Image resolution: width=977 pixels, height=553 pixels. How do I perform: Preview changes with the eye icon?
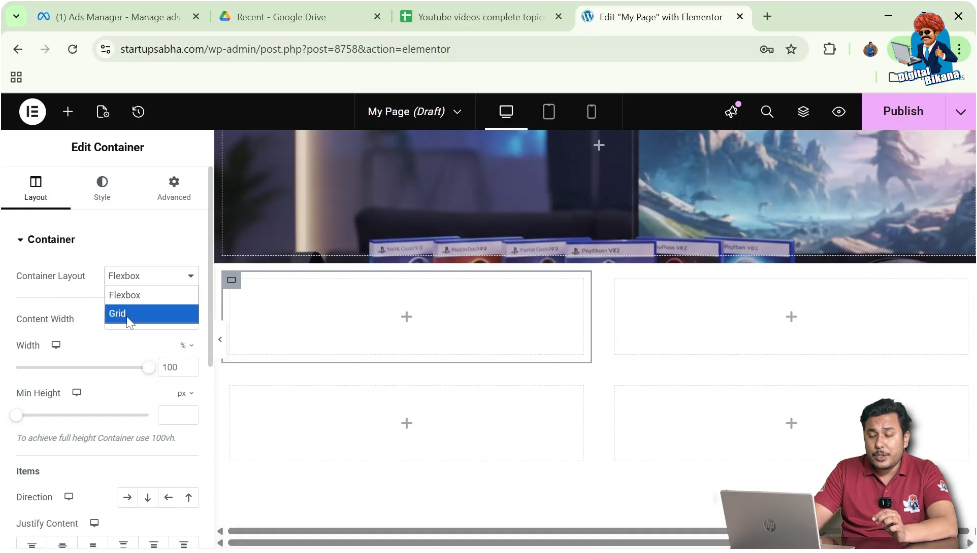click(x=839, y=111)
